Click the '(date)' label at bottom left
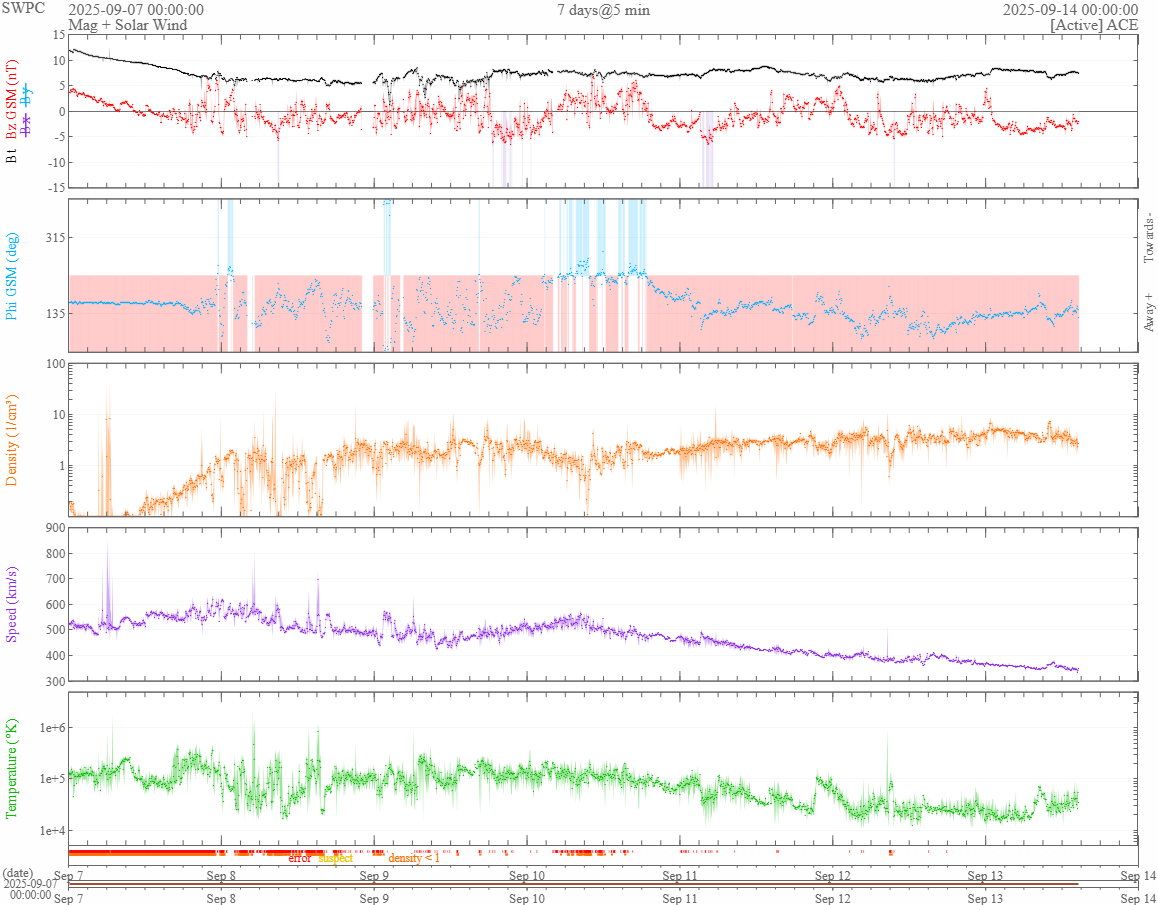 [x=18, y=872]
